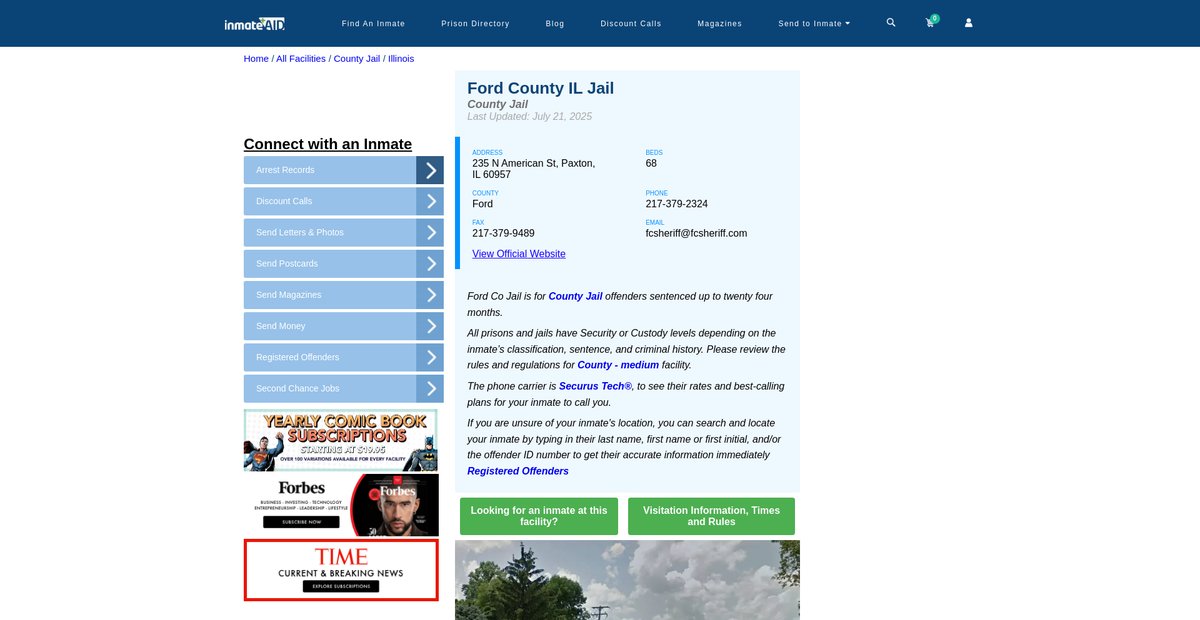
Task: Open the Forbes subscription banner
Action: click(341, 505)
